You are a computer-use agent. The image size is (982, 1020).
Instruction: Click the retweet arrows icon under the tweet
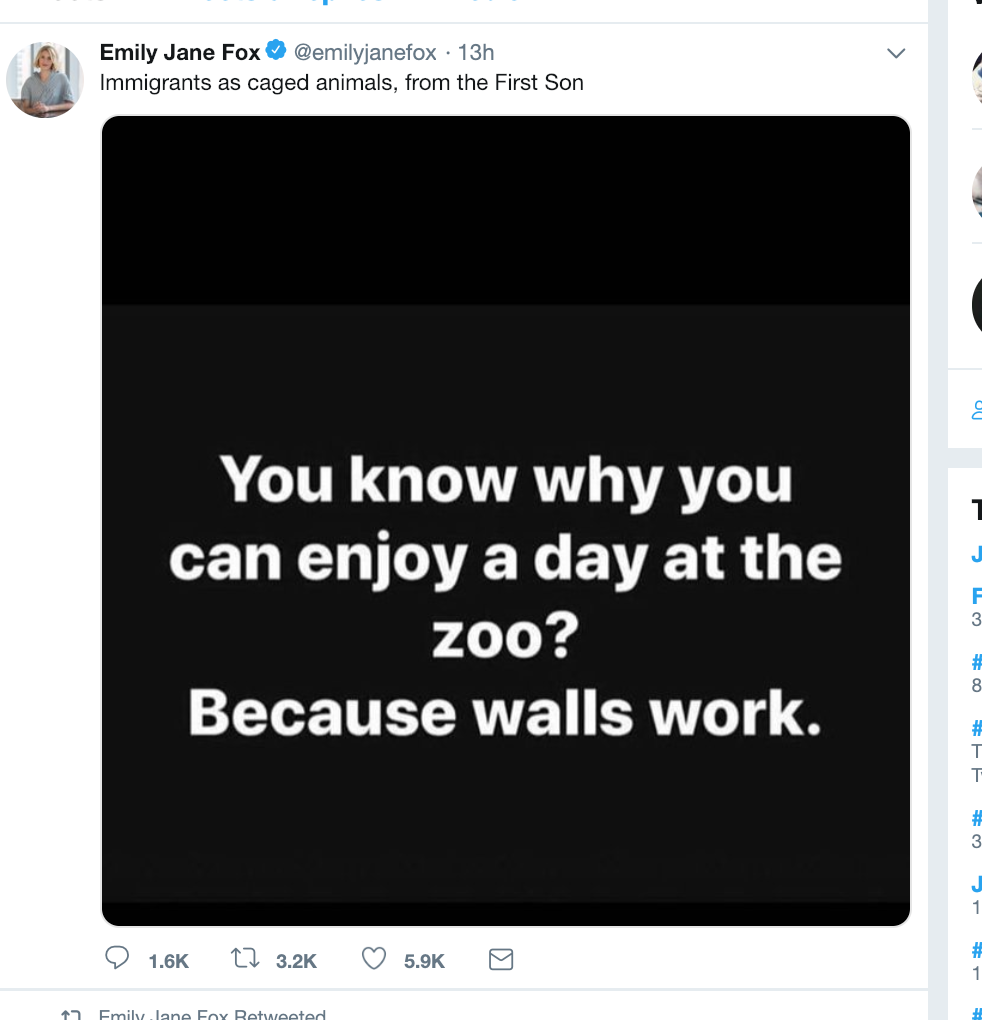point(244,959)
